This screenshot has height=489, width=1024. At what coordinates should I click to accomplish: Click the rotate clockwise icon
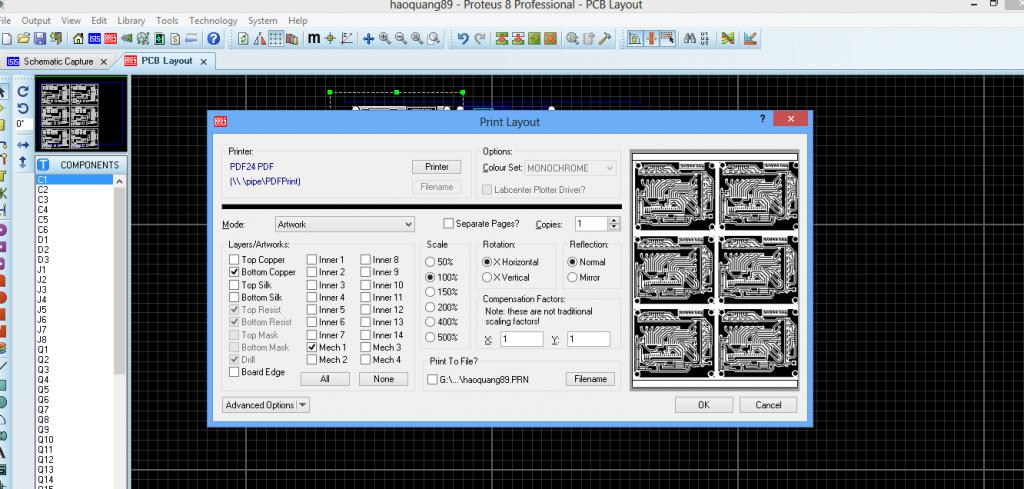23,91
